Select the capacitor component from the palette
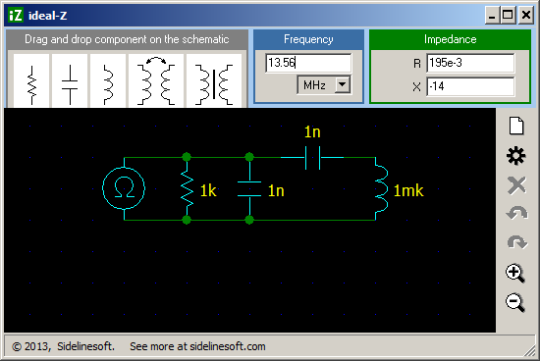The height and width of the screenshot is (361, 540). pyautogui.click(x=70, y=81)
